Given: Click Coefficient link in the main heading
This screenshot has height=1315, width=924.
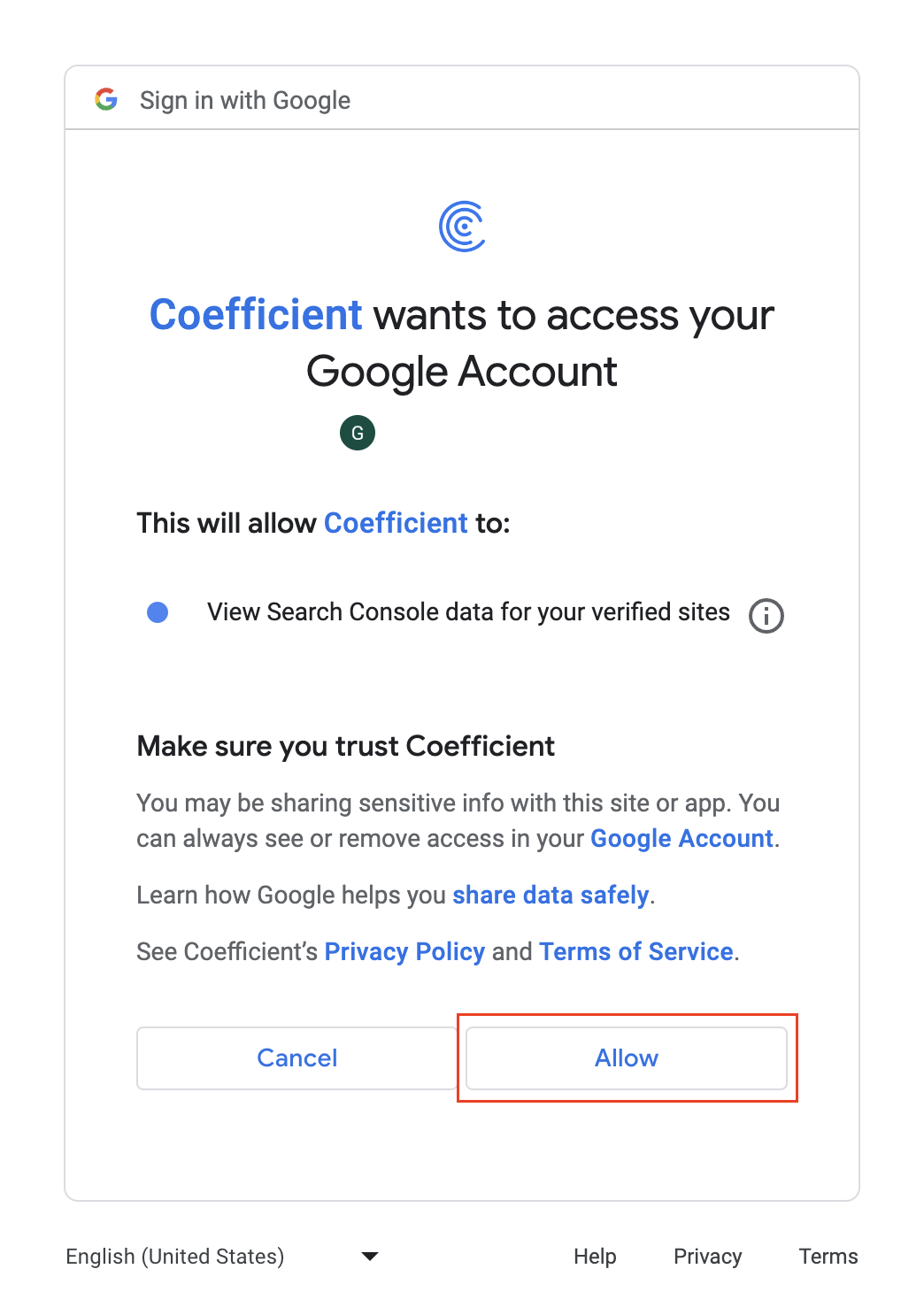Looking at the screenshot, I should pyautogui.click(x=256, y=315).
